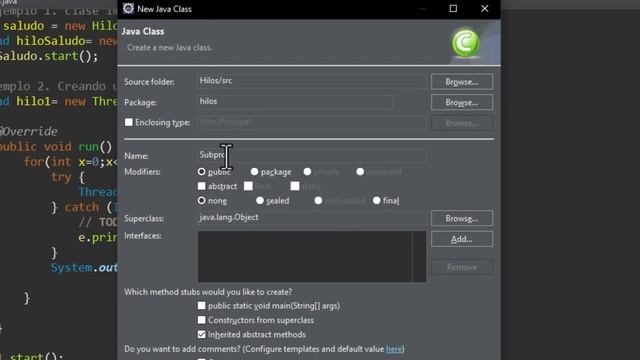Click inside the Interfaces list box
This screenshot has width=640, height=360.
click(312, 256)
